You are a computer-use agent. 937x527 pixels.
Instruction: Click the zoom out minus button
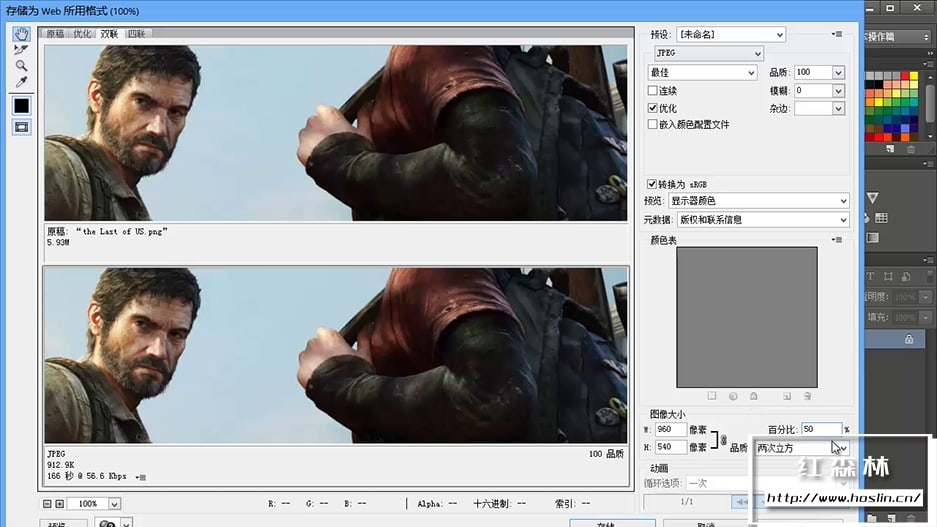pyautogui.click(x=47, y=504)
